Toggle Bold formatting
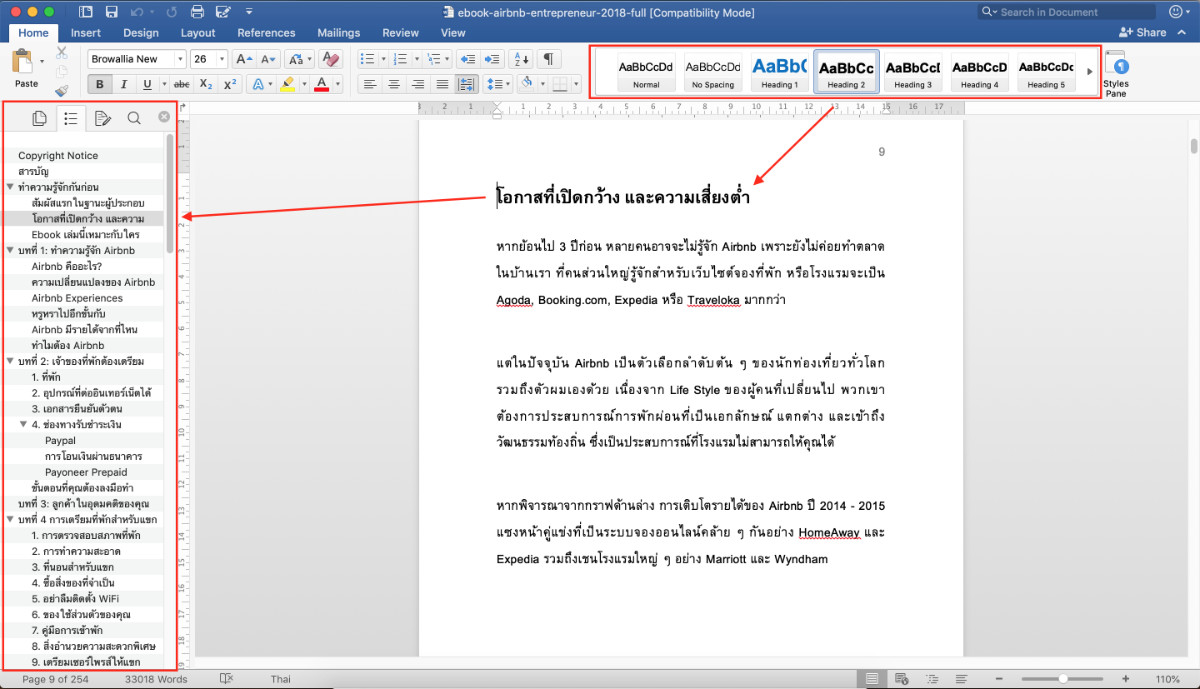Image resolution: width=1200 pixels, height=689 pixels. pos(100,84)
